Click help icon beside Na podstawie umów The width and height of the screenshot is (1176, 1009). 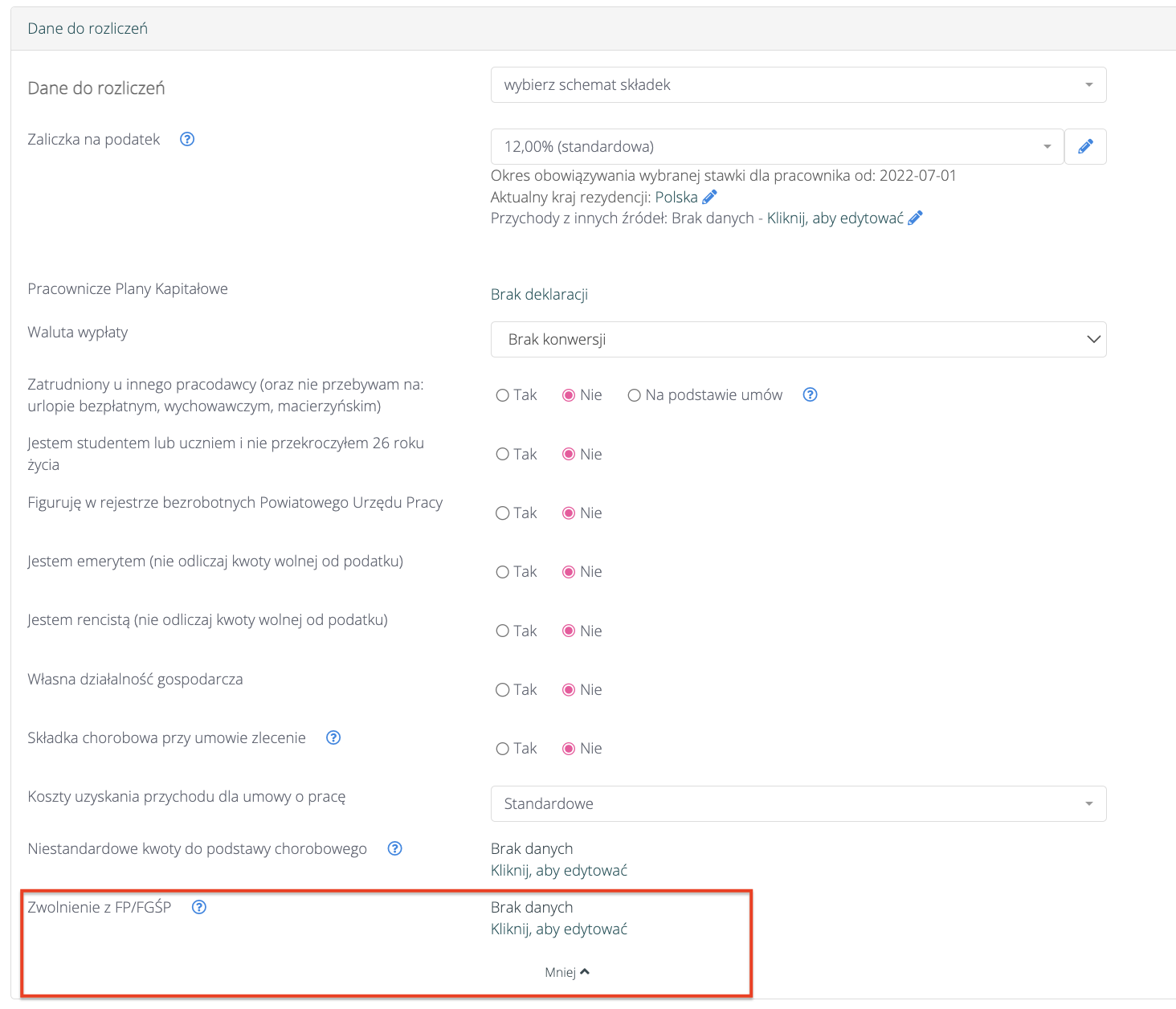pyautogui.click(x=810, y=394)
